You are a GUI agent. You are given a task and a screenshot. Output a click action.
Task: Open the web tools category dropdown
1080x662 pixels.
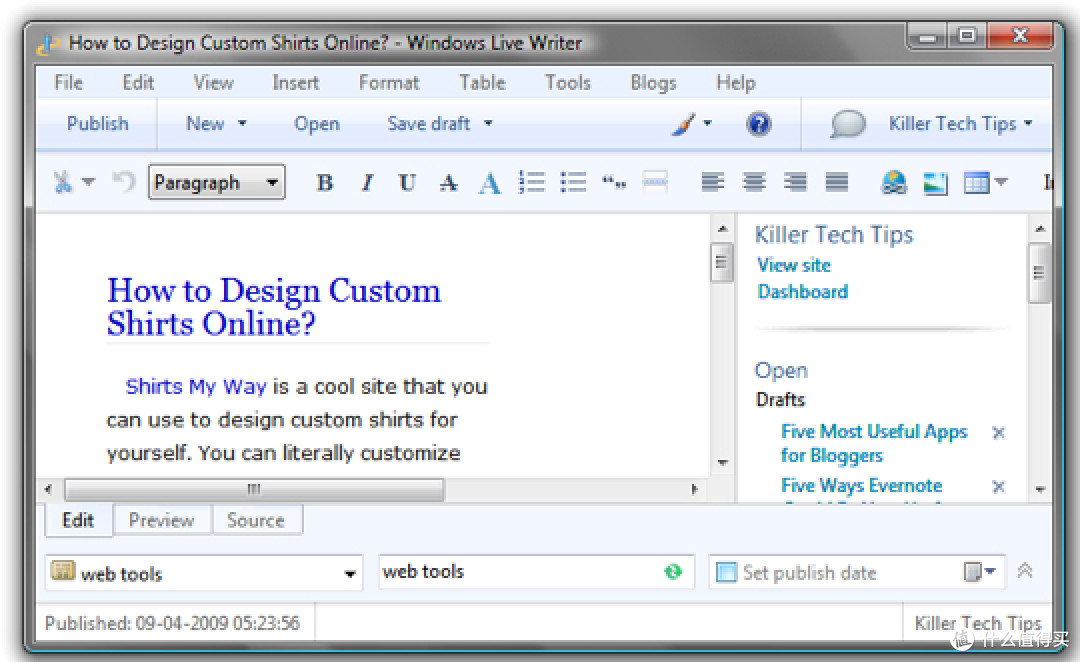tap(205, 573)
